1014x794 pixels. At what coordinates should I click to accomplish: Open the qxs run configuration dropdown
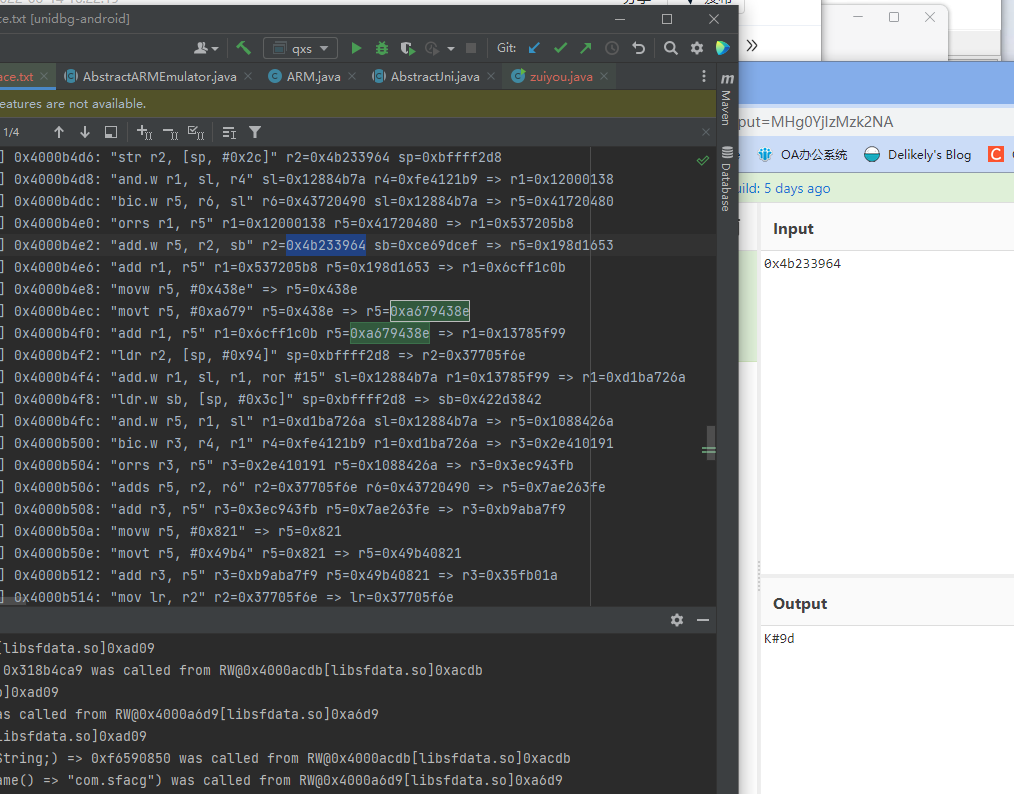[x=300, y=48]
